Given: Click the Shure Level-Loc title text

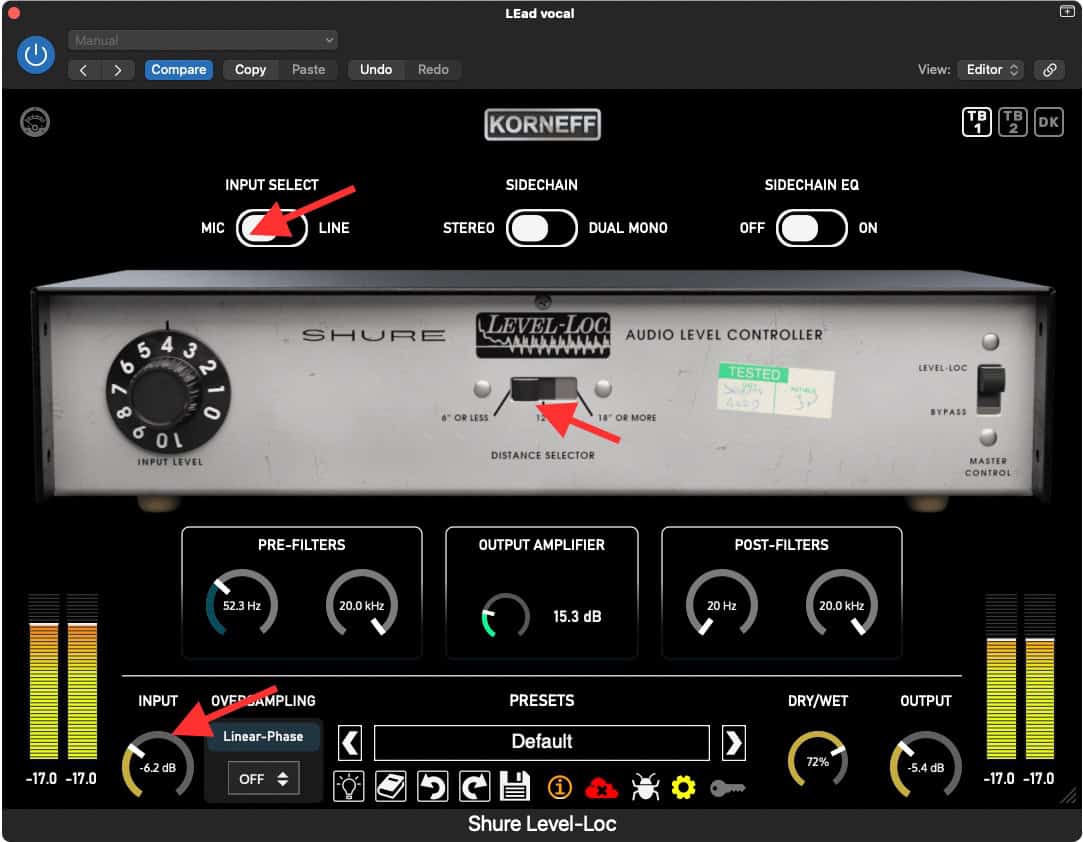Looking at the screenshot, I should 542,824.
